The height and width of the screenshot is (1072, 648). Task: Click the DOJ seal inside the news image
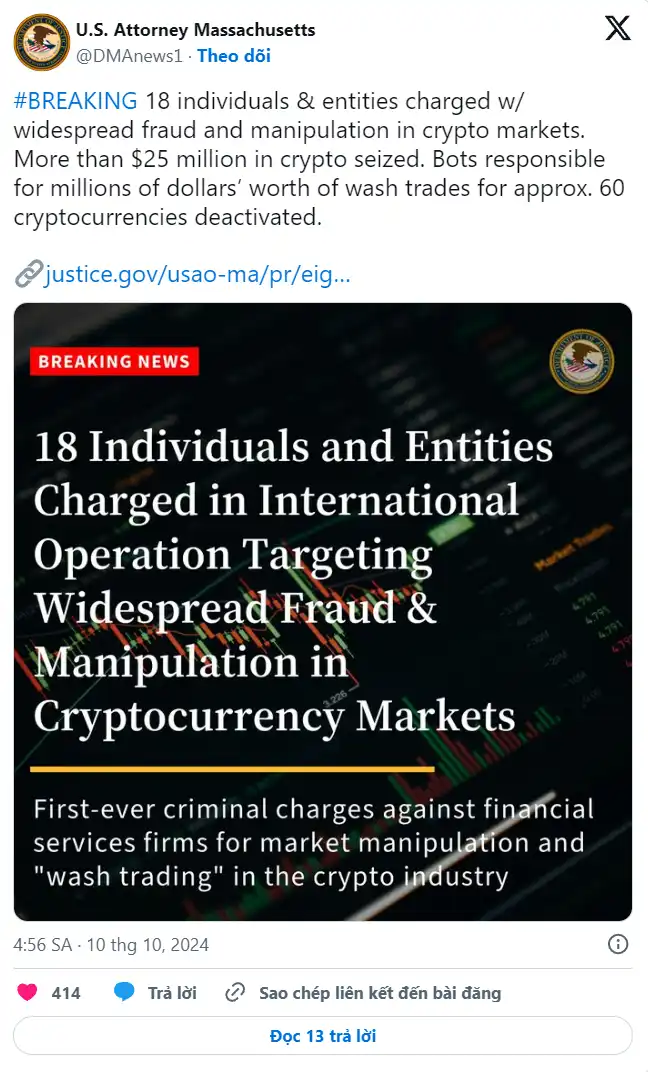582,360
